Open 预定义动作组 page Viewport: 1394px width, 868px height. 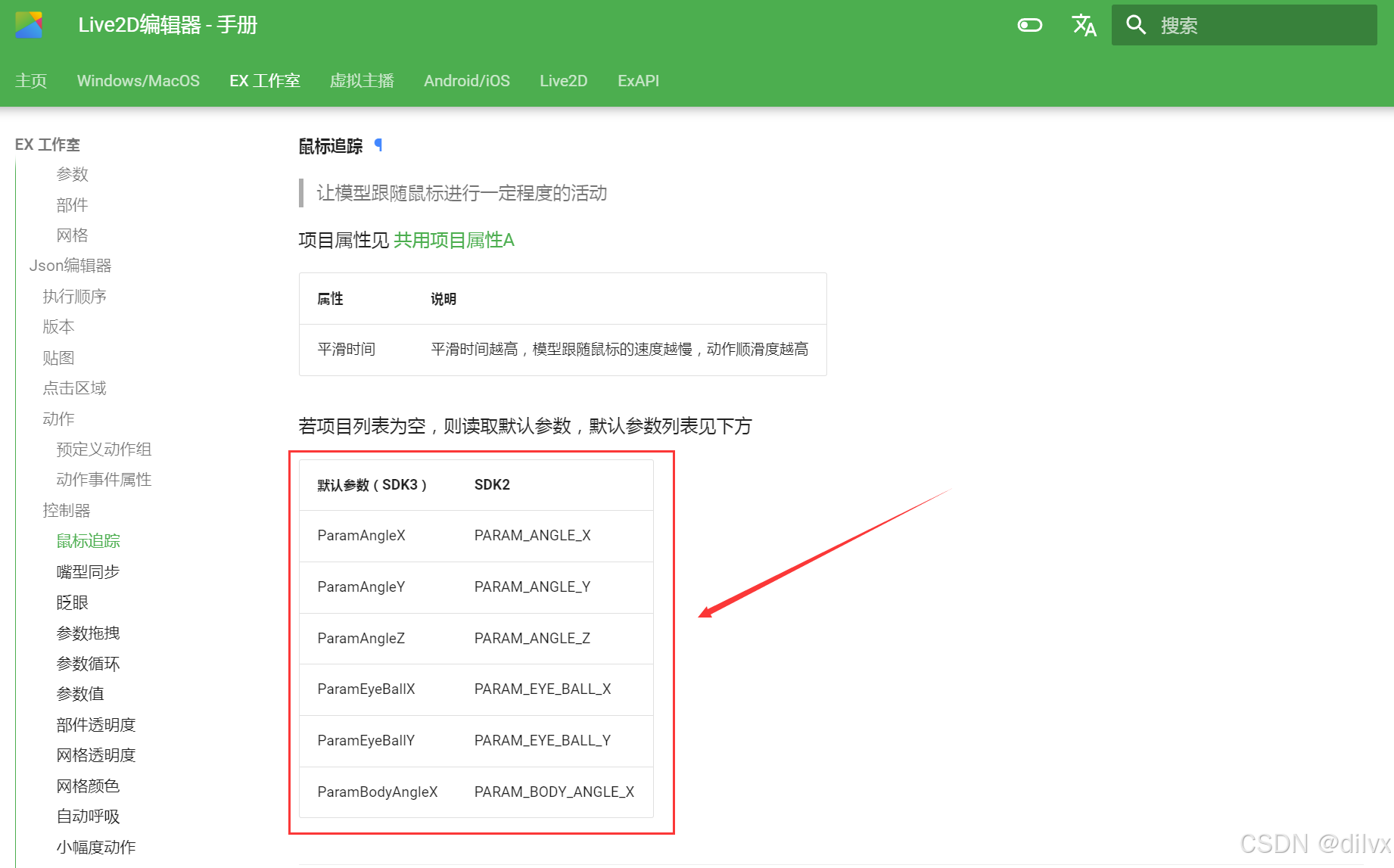tap(104, 450)
